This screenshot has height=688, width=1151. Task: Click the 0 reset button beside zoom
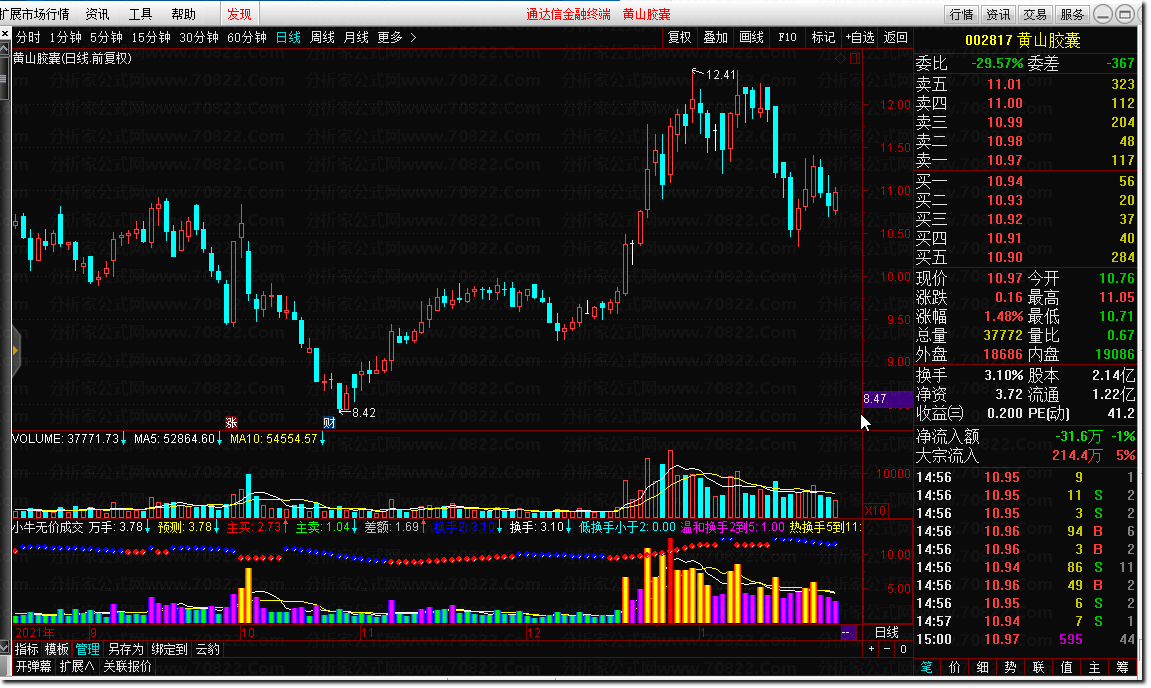pos(904,649)
